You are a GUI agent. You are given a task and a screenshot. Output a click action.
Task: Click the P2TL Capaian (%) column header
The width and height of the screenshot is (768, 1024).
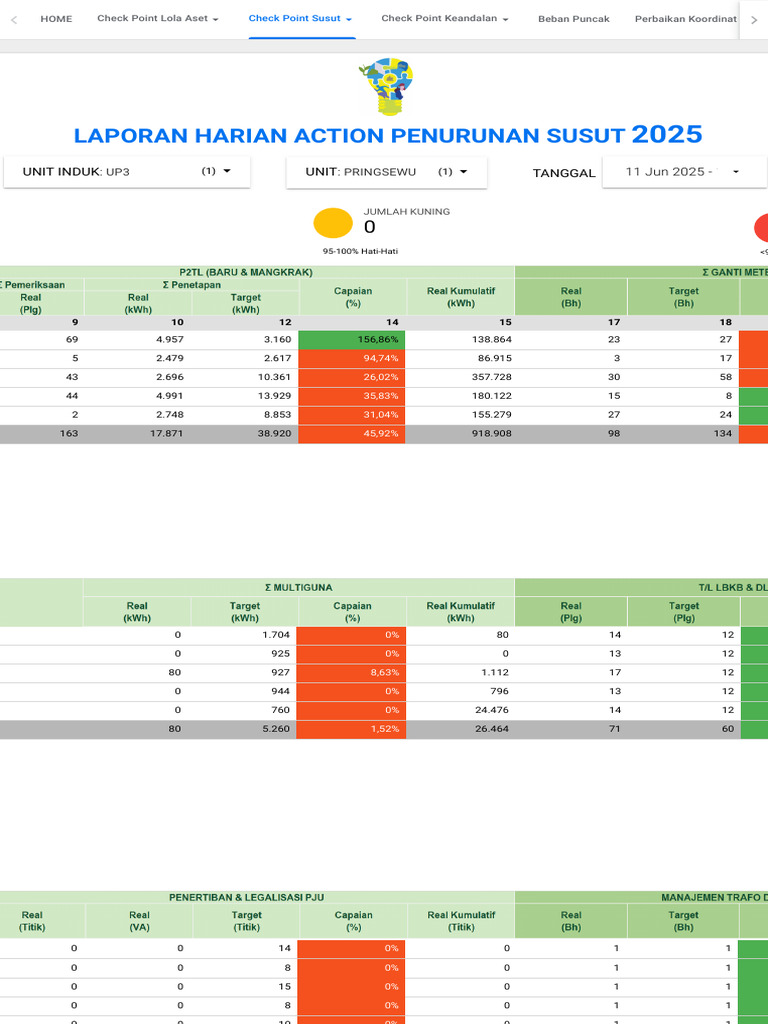point(353,297)
